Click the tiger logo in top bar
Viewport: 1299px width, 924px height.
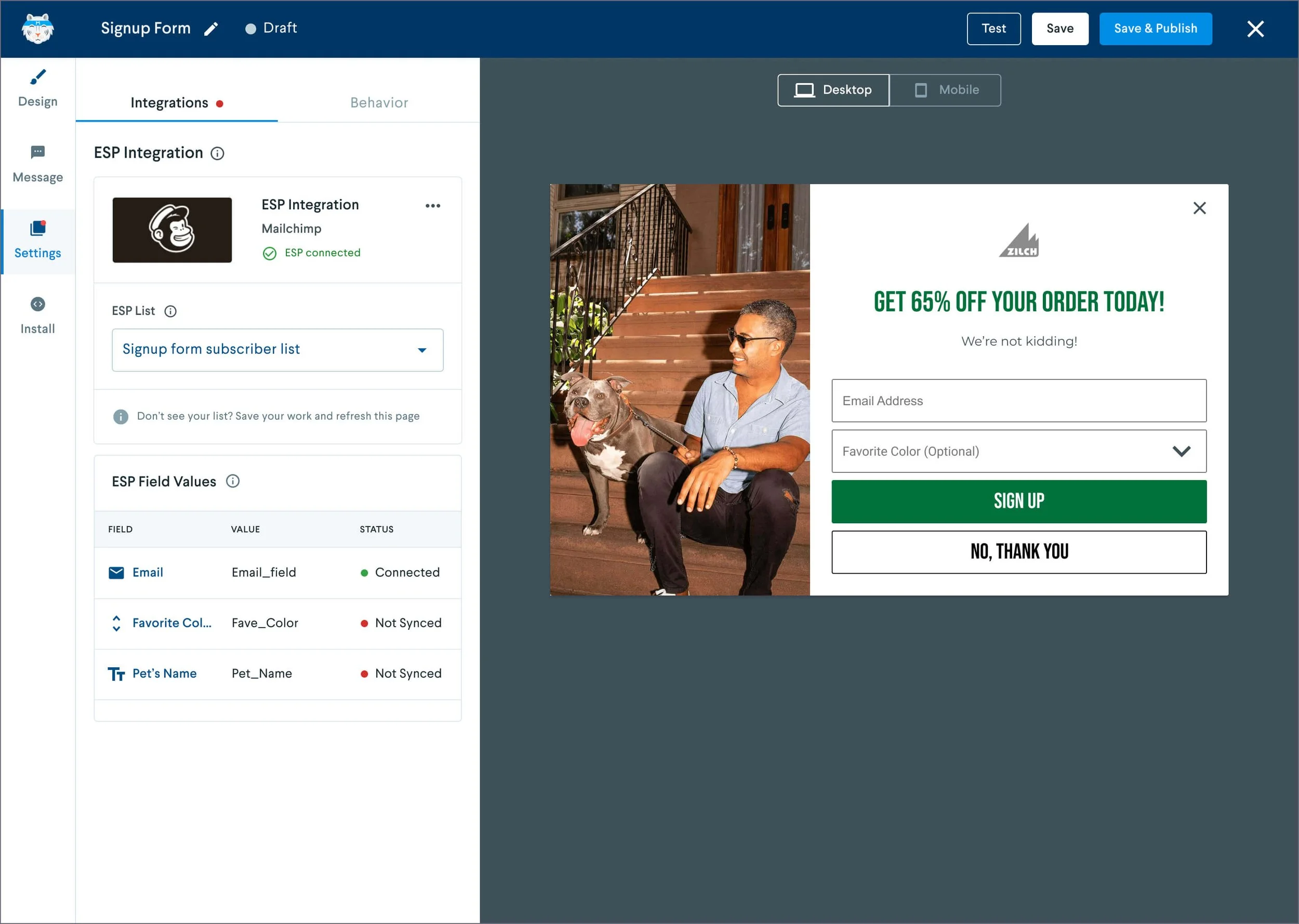(x=37, y=29)
